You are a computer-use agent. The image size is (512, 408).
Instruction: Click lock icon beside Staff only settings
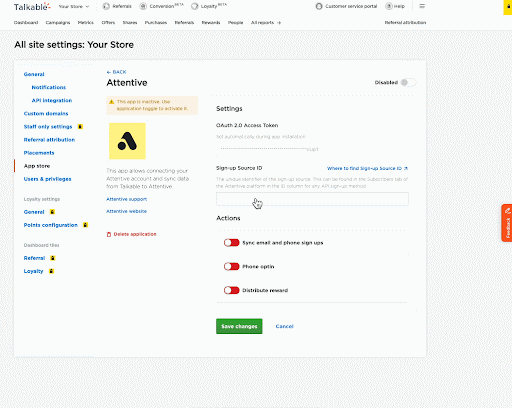(80, 127)
